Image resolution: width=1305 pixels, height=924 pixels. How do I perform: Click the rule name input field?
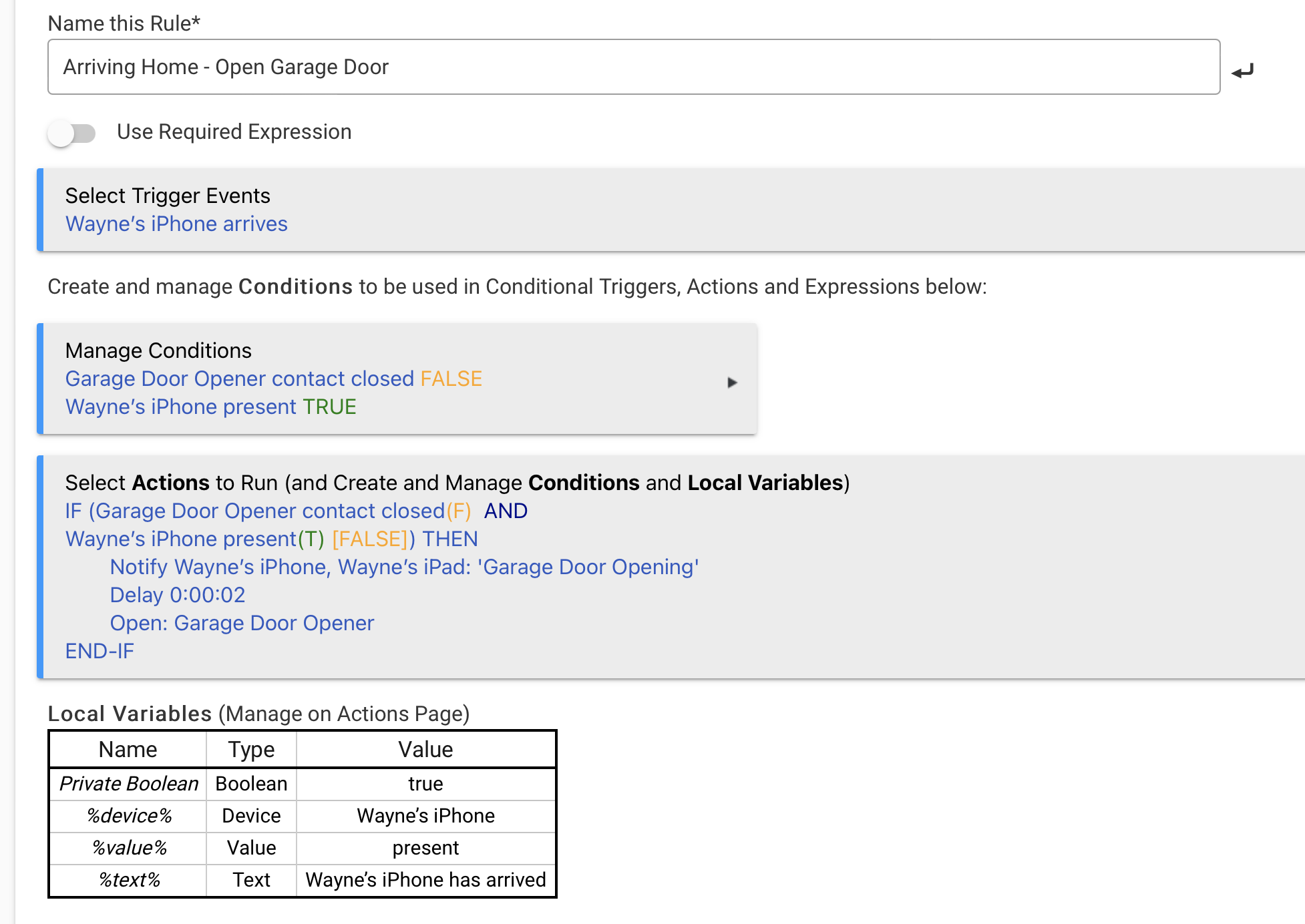tap(633, 67)
